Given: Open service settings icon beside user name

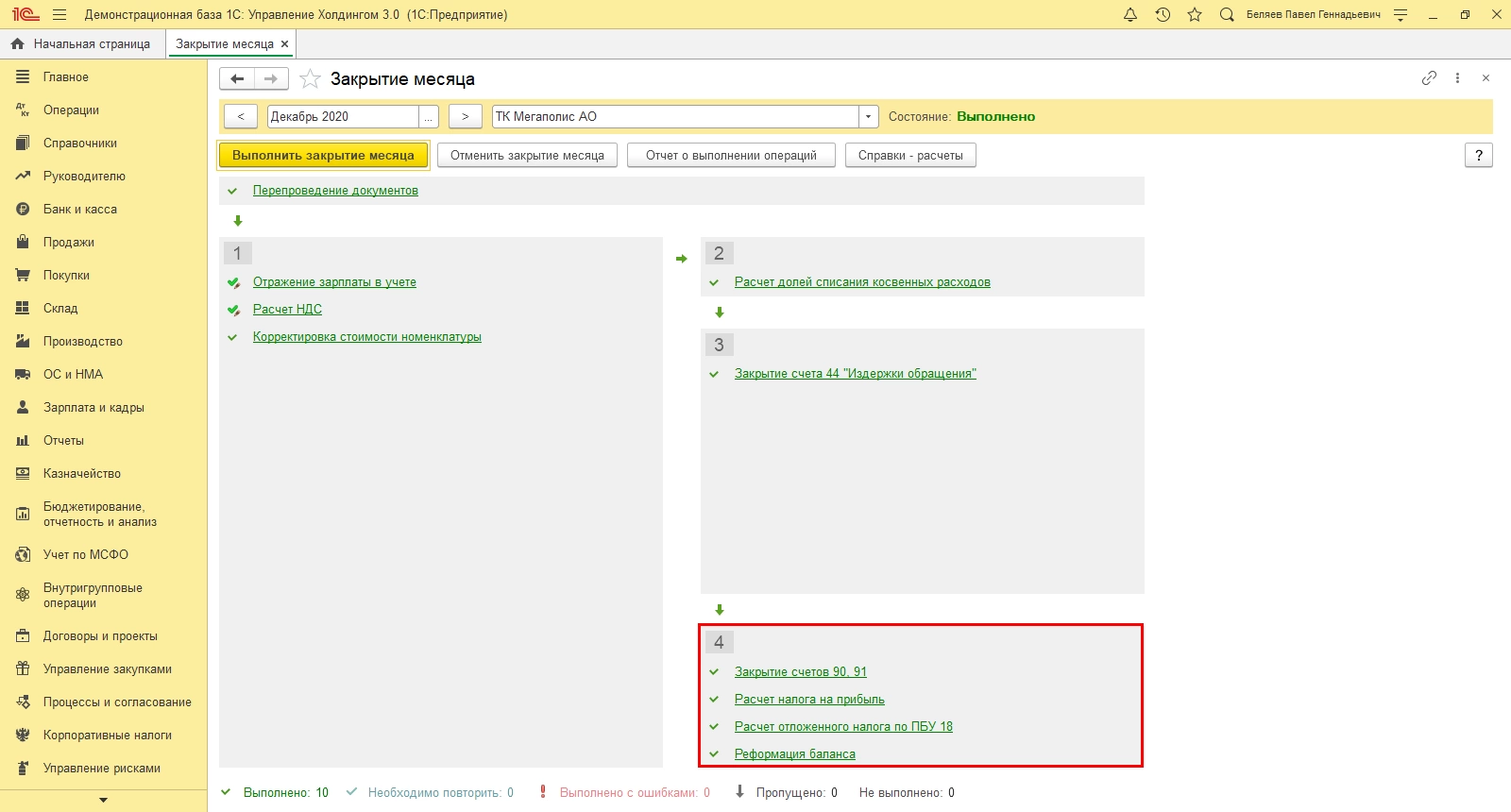Looking at the screenshot, I should click(x=1401, y=15).
